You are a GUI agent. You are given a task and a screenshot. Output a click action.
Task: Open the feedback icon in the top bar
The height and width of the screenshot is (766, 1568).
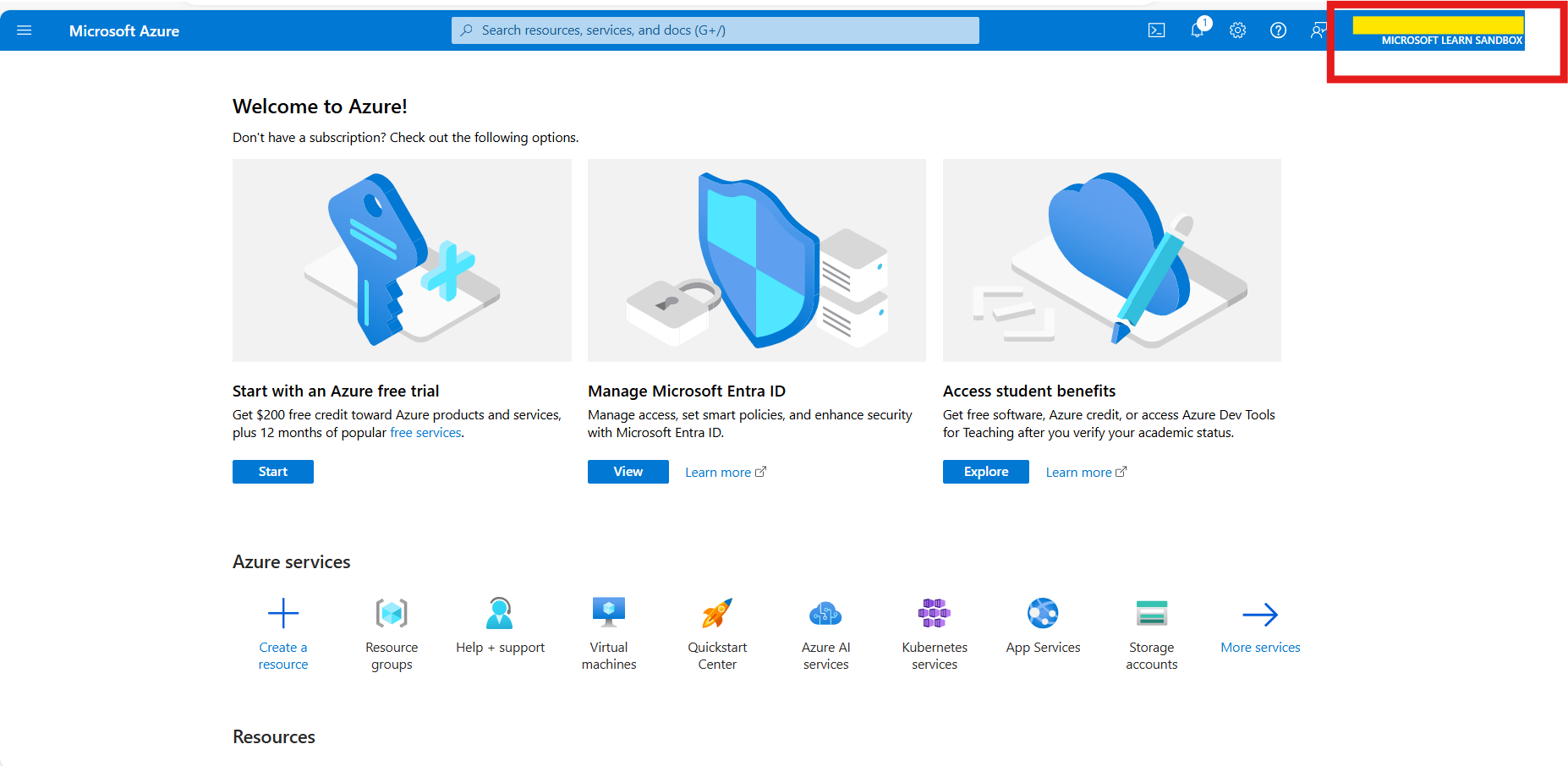coord(1319,30)
